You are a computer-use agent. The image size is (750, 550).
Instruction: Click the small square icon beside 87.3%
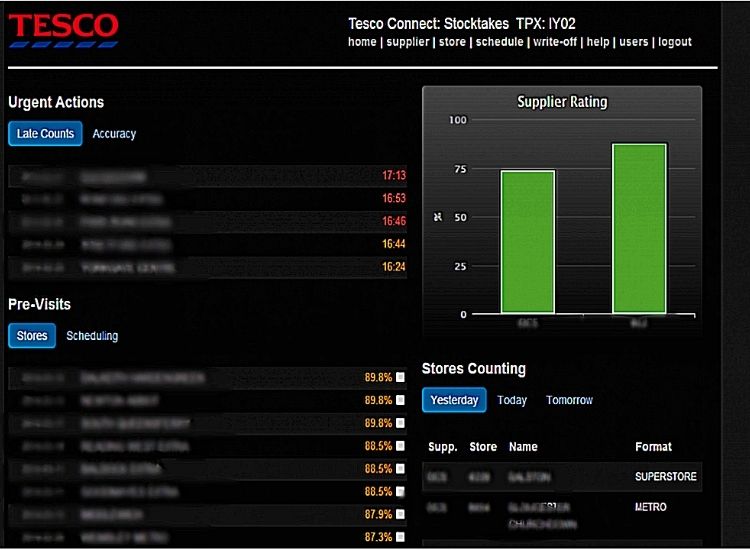tap(400, 537)
